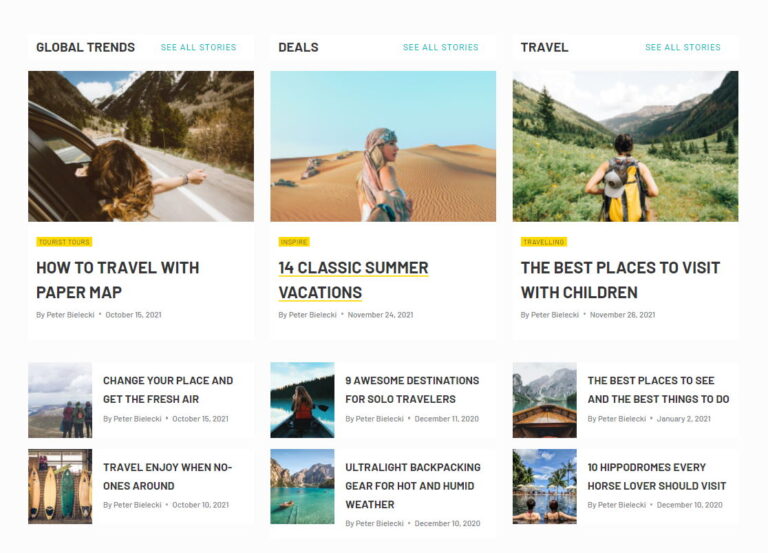Click the Tourist Tours yellow tag

coord(64,242)
